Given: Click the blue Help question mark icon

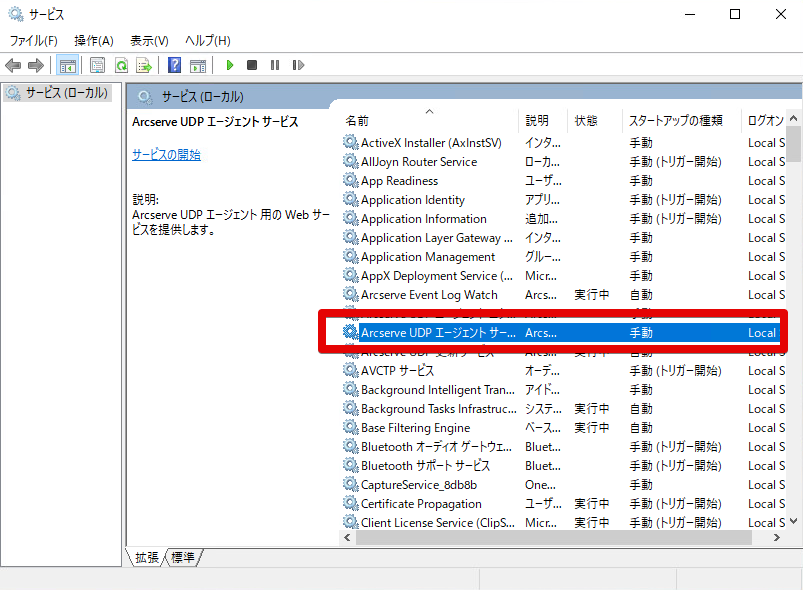Looking at the screenshot, I should click(174, 65).
